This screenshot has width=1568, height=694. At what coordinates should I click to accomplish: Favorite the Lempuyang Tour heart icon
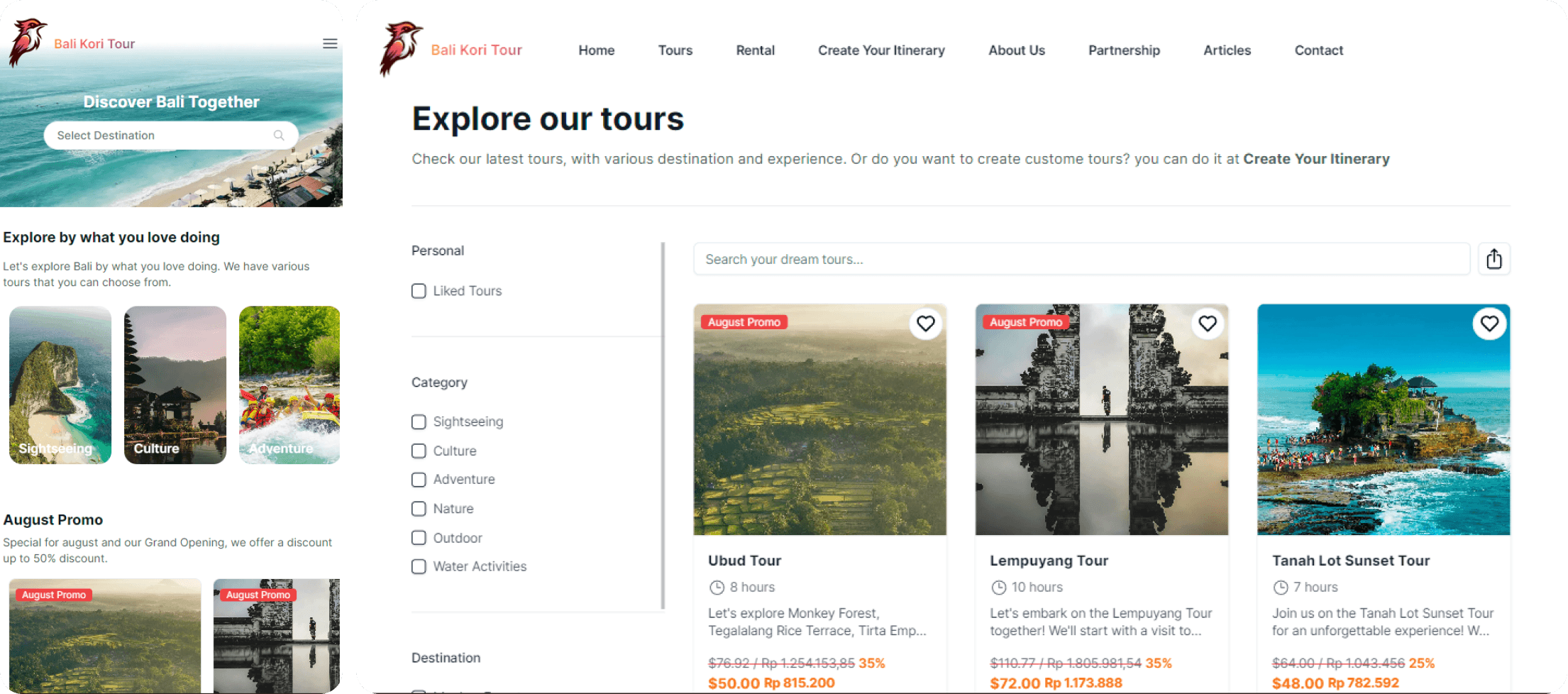pos(1207,324)
